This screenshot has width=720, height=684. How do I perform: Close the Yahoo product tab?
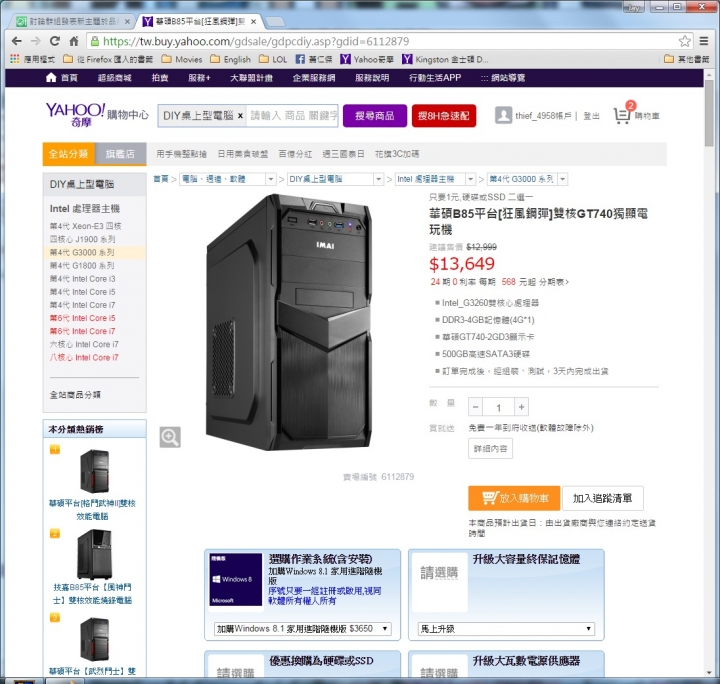[x=253, y=22]
